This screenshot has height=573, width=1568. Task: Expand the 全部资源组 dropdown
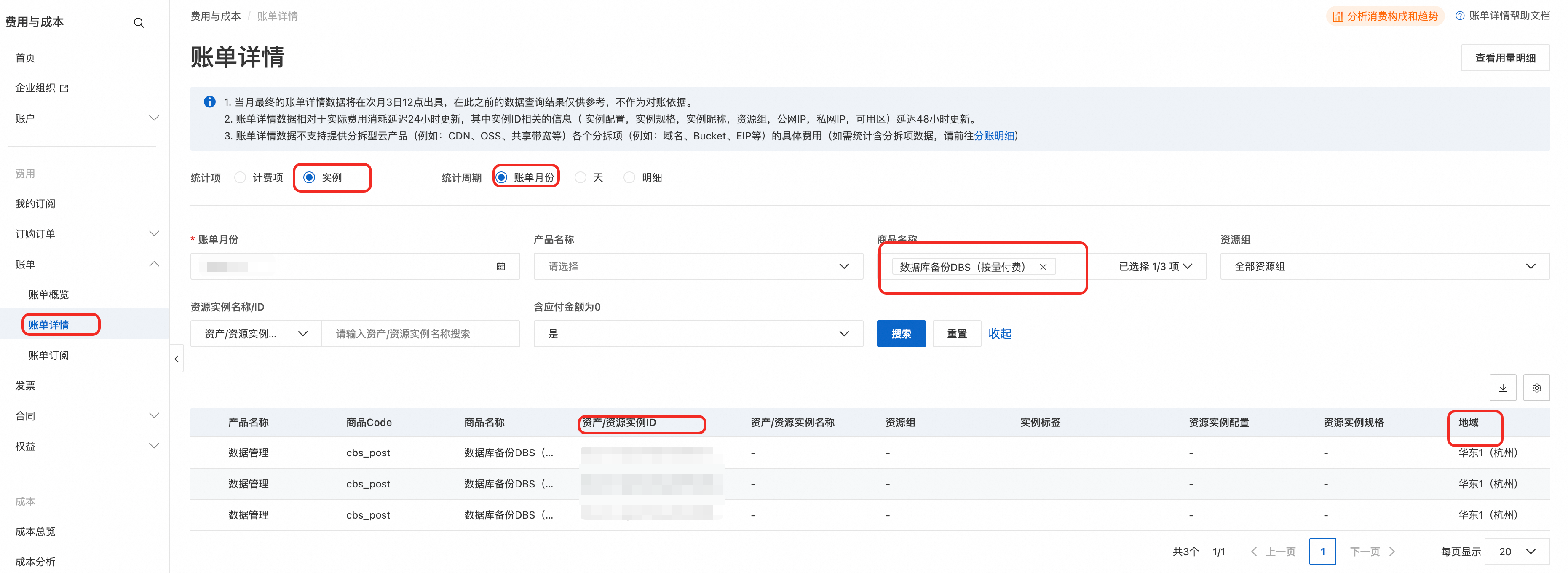1384,267
